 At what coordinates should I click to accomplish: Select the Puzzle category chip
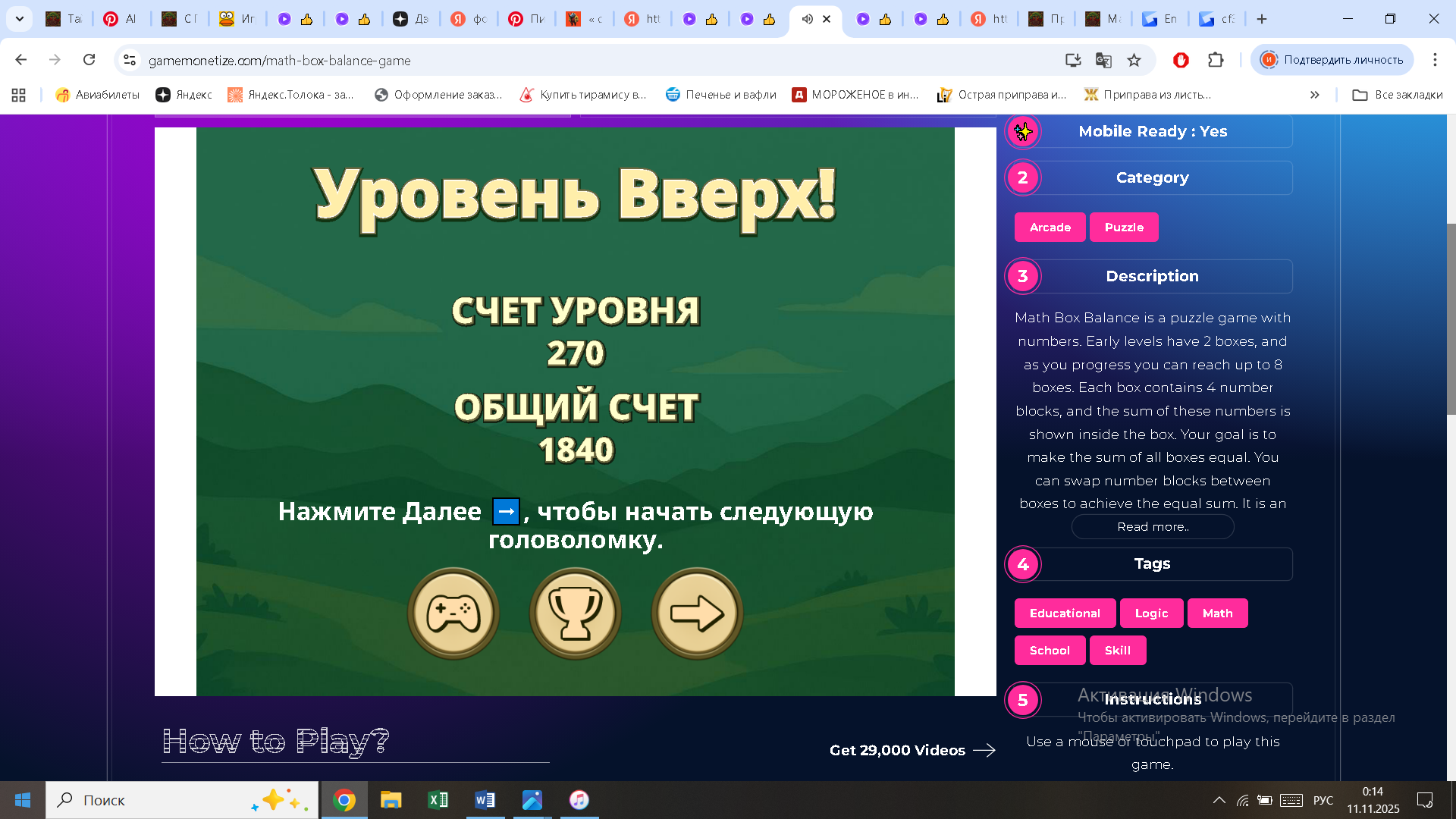click(x=1124, y=227)
